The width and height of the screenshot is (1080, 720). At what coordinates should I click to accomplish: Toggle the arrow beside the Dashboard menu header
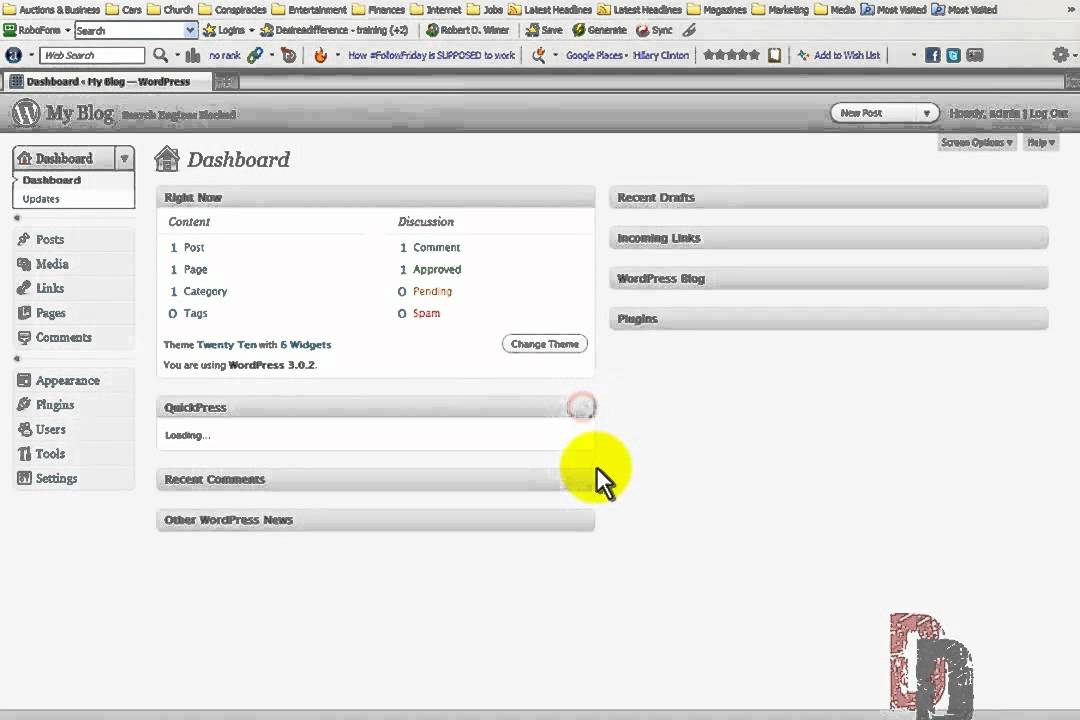124,158
